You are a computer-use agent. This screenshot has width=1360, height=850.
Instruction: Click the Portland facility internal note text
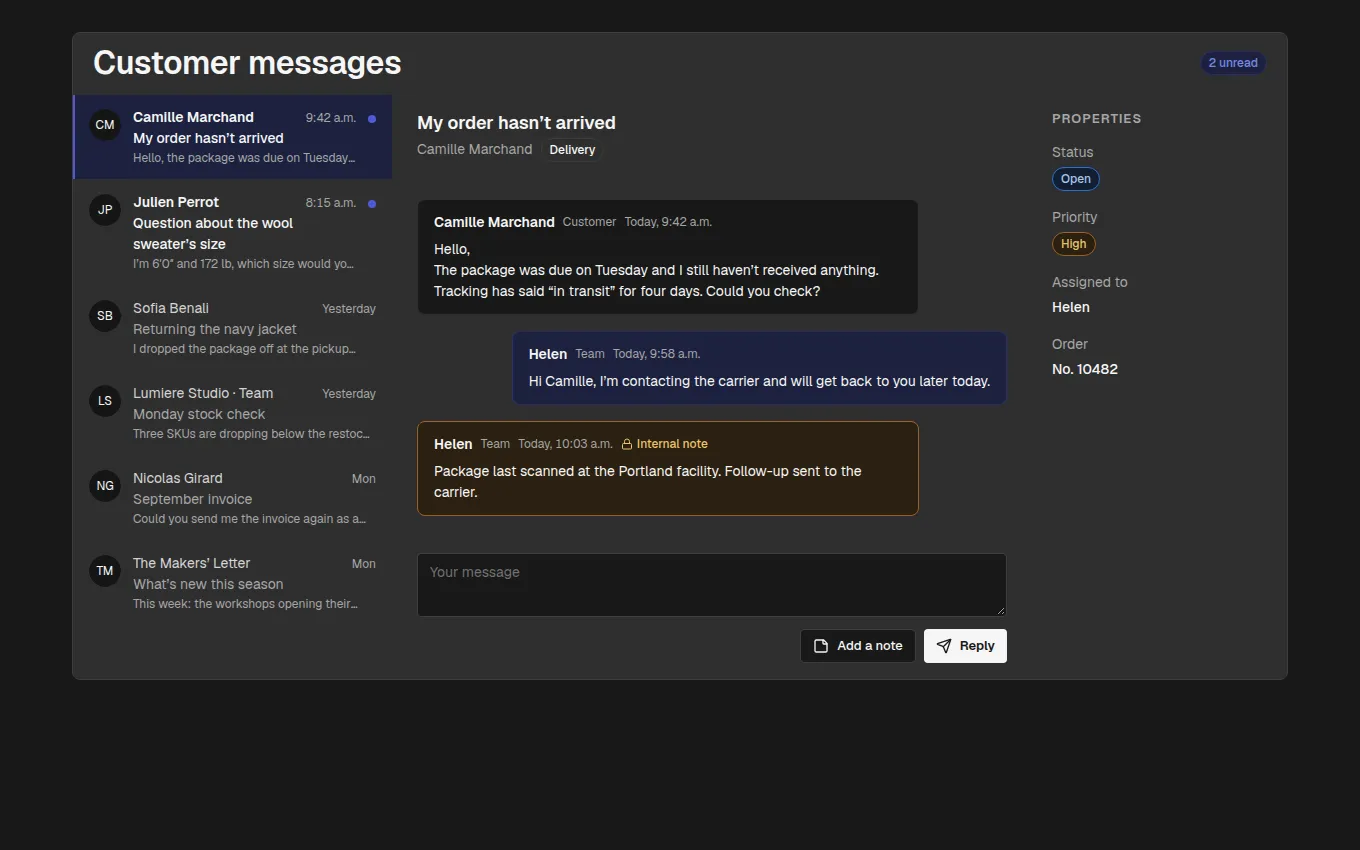pyautogui.click(x=648, y=481)
